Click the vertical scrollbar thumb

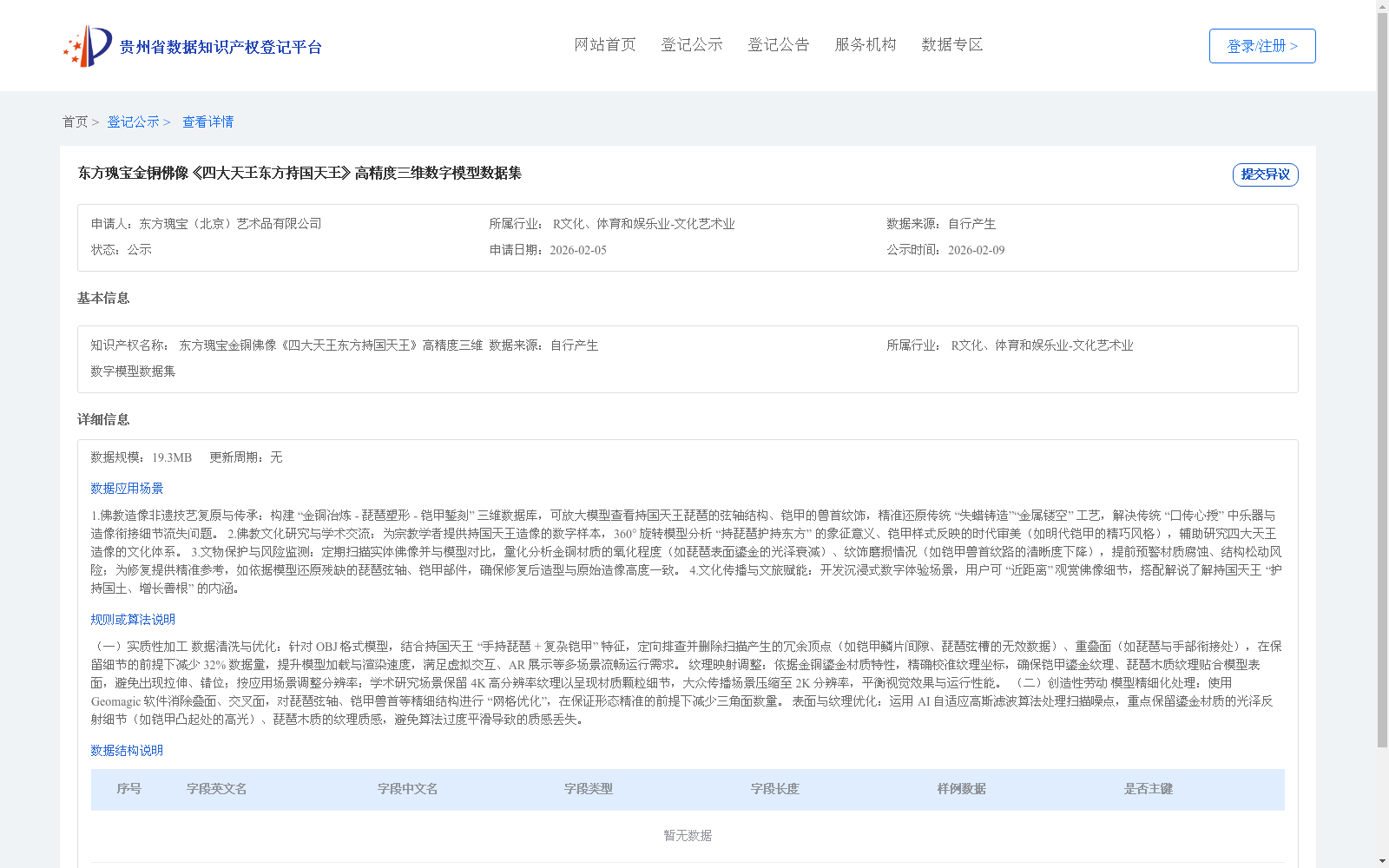(1382, 380)
